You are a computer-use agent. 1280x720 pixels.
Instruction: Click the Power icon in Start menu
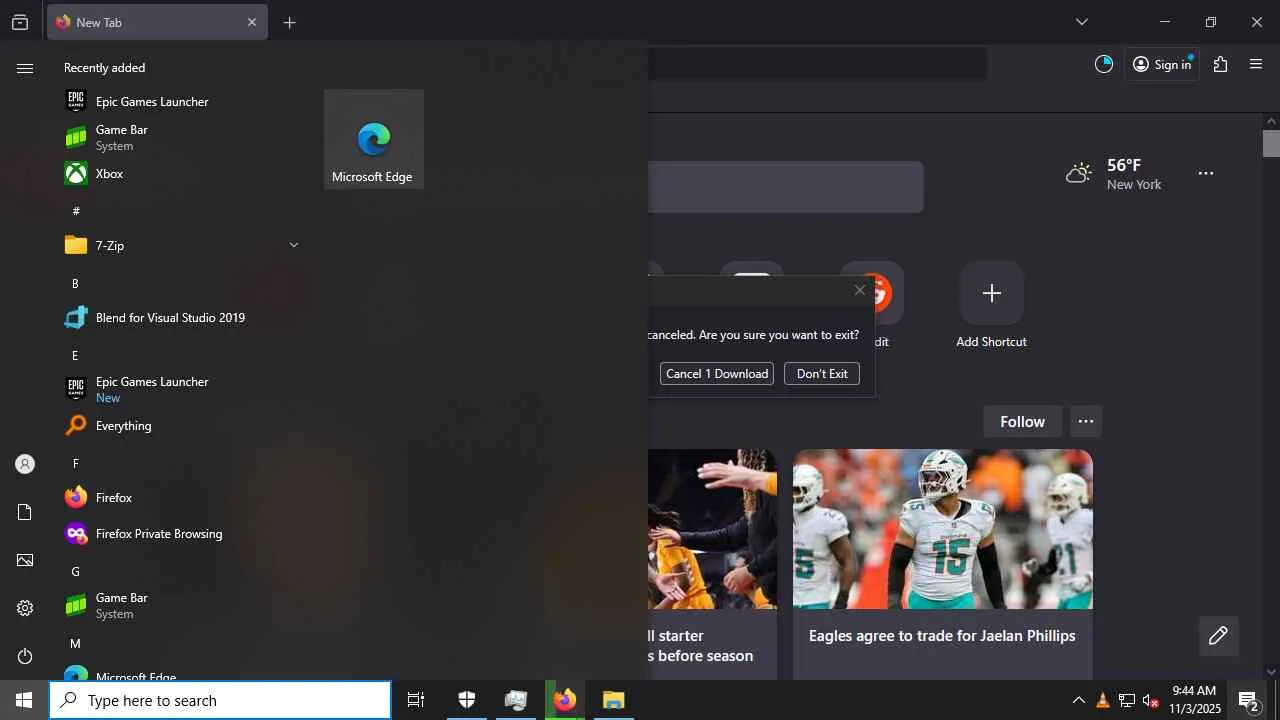25,656
